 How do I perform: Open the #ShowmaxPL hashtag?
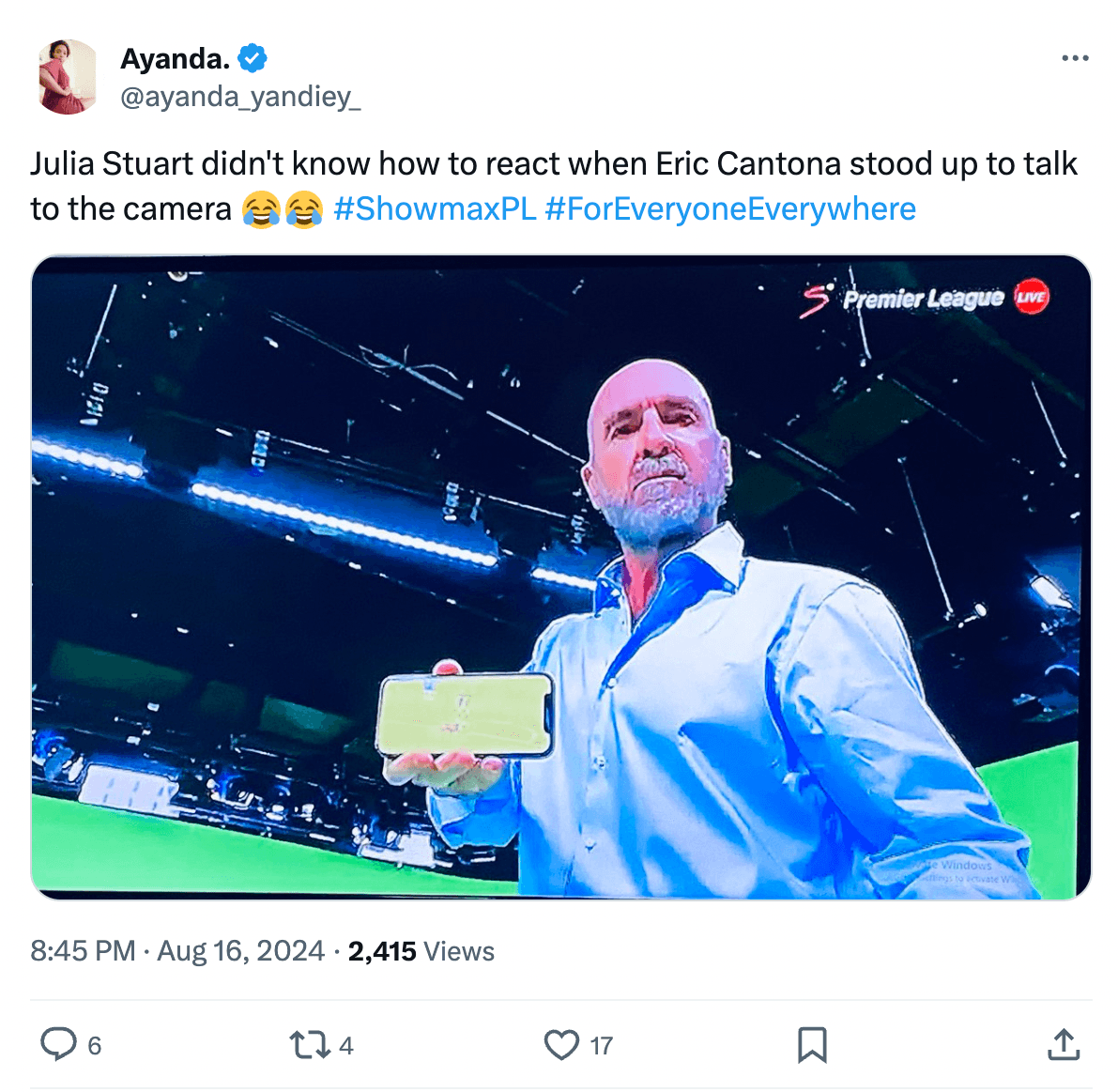435,208
